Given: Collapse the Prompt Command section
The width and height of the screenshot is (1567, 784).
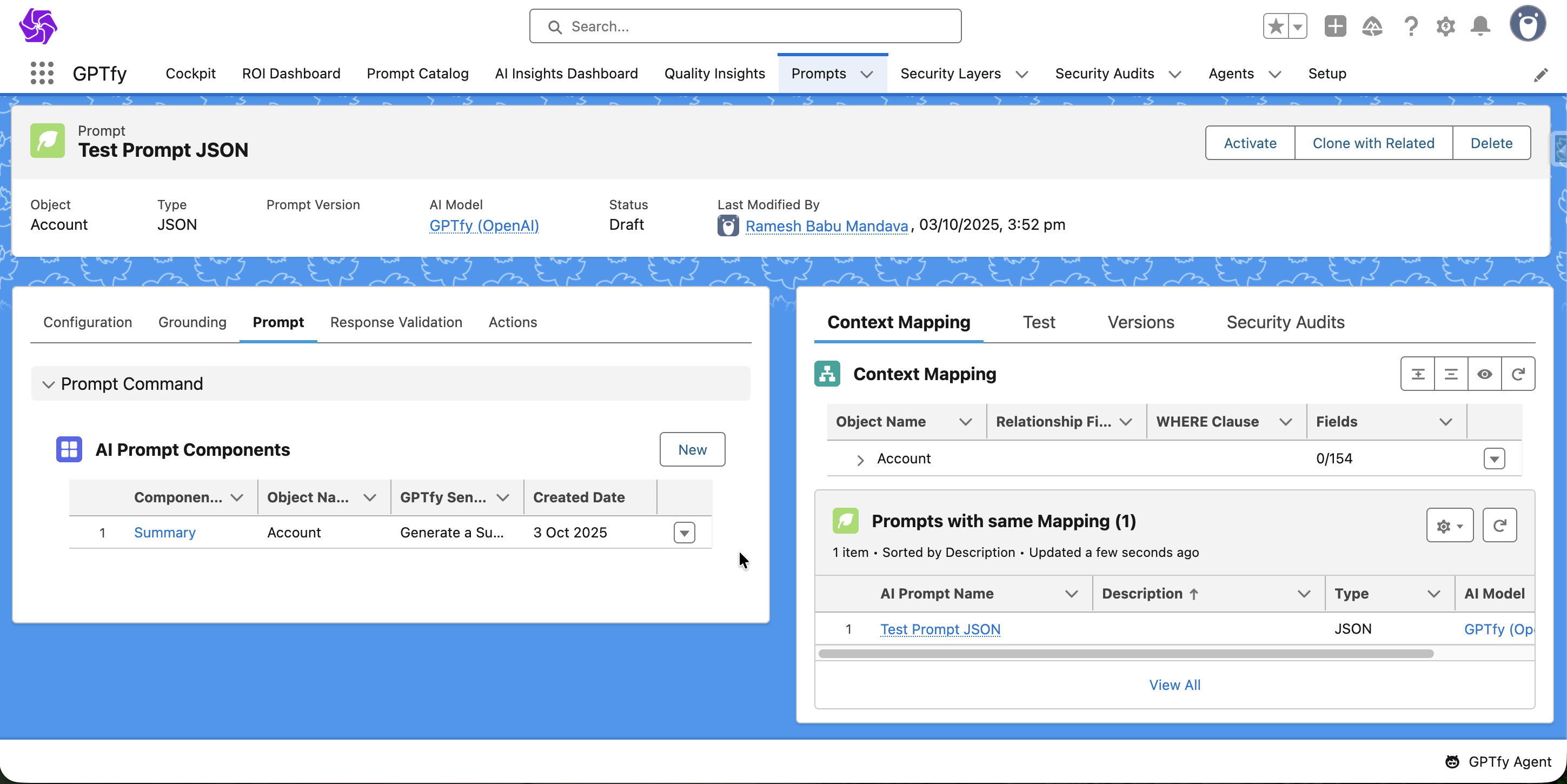Looking at the screenshot, I should tap(49, 384).
